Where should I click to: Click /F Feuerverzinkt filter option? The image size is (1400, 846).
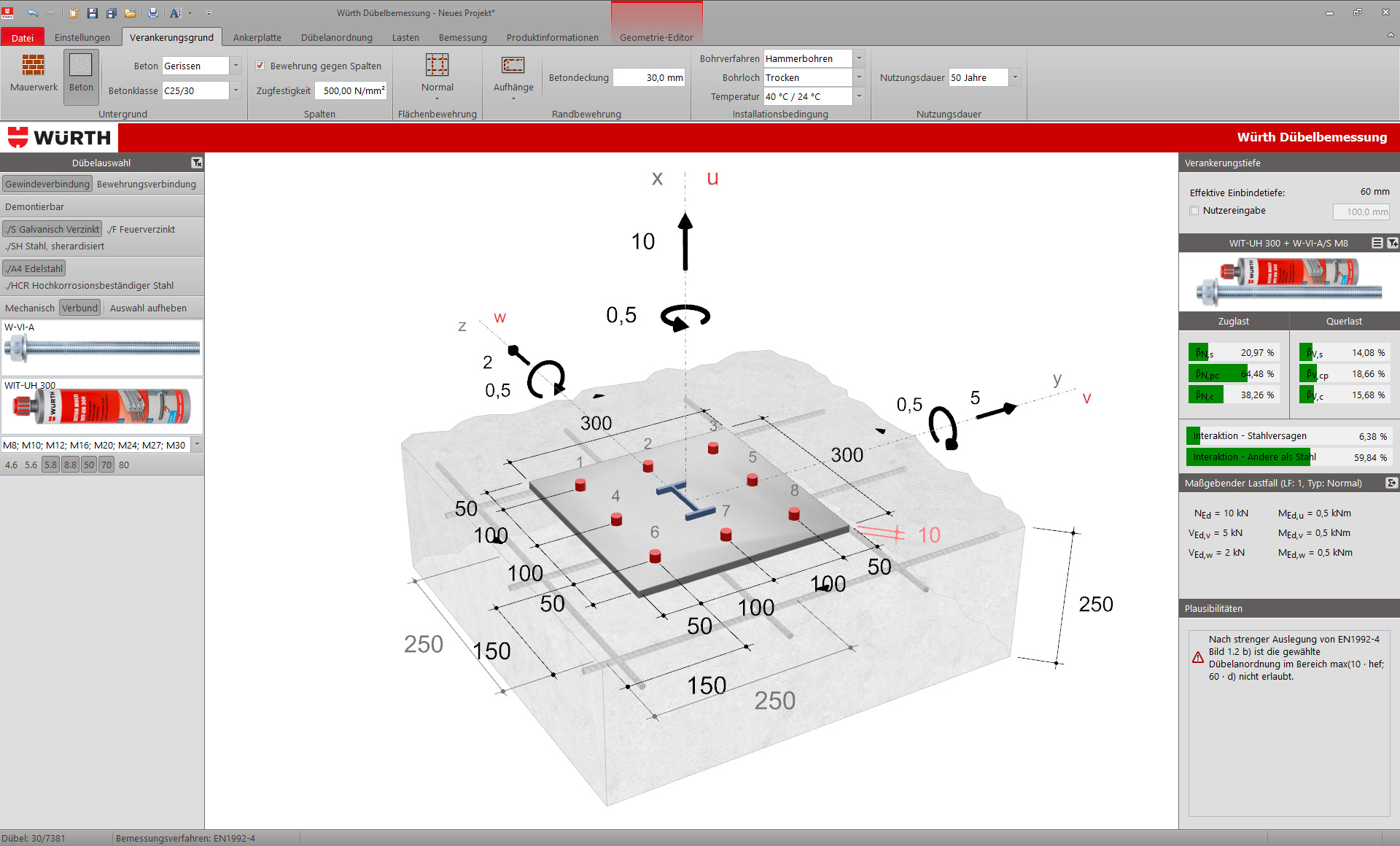(x=141, y=229)
